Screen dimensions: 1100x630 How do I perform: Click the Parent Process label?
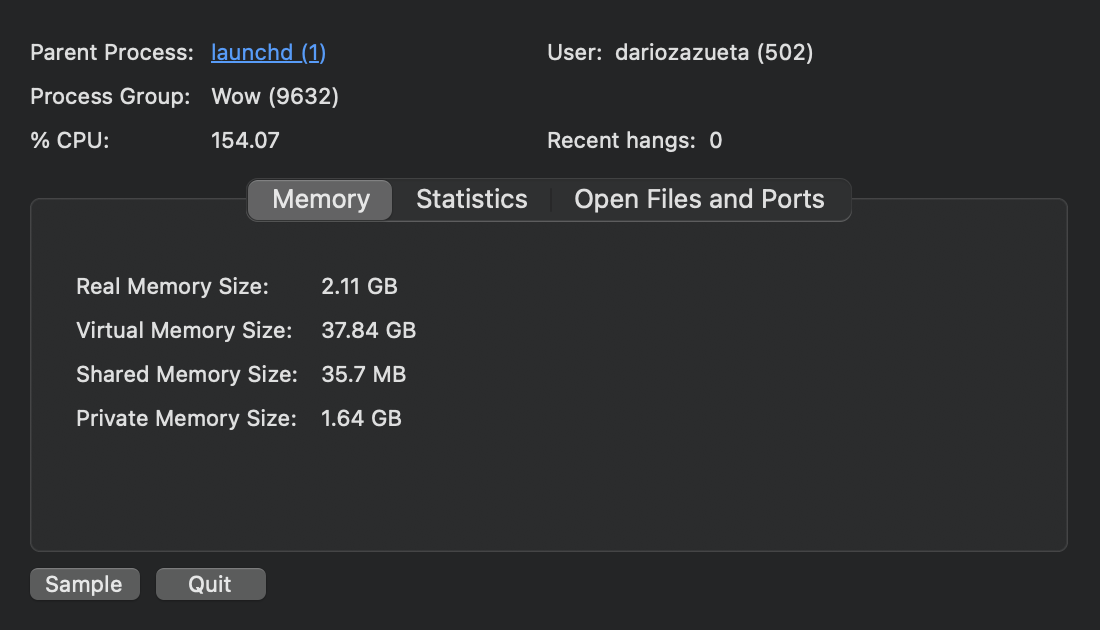(x=111, y=53)
